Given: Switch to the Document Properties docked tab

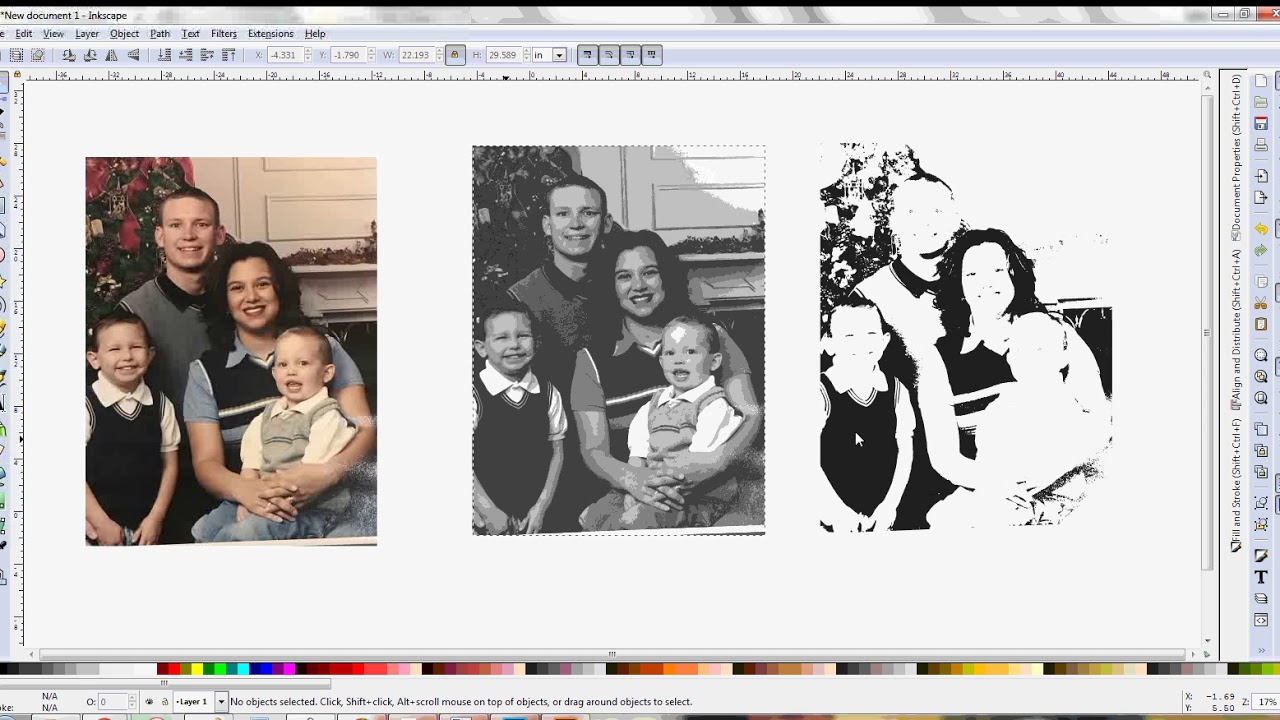Looking at the screenshot, I should (1237, 157).
